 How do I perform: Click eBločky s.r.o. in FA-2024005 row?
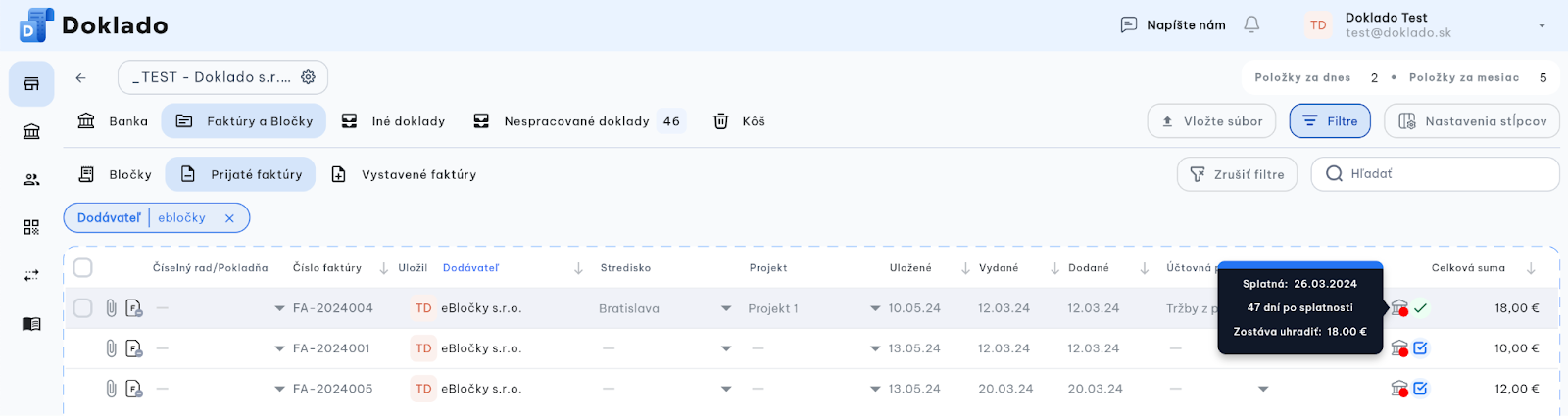(481, 389)
